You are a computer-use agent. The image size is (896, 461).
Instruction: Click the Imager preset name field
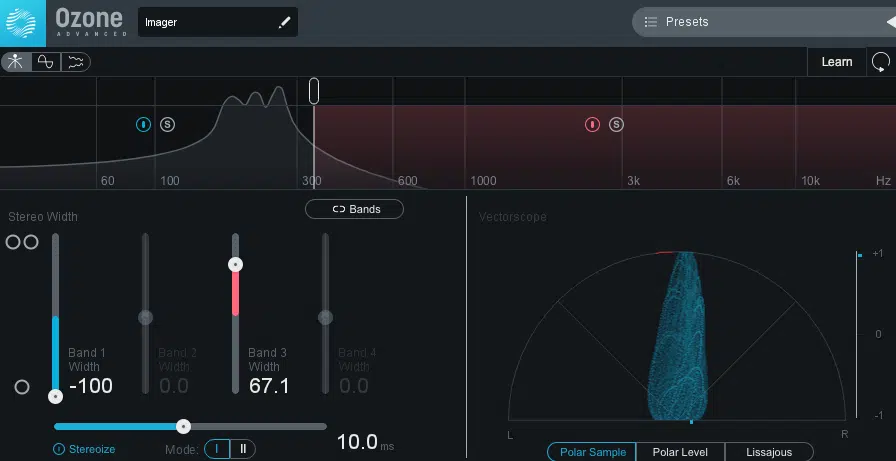click(218, 22)
